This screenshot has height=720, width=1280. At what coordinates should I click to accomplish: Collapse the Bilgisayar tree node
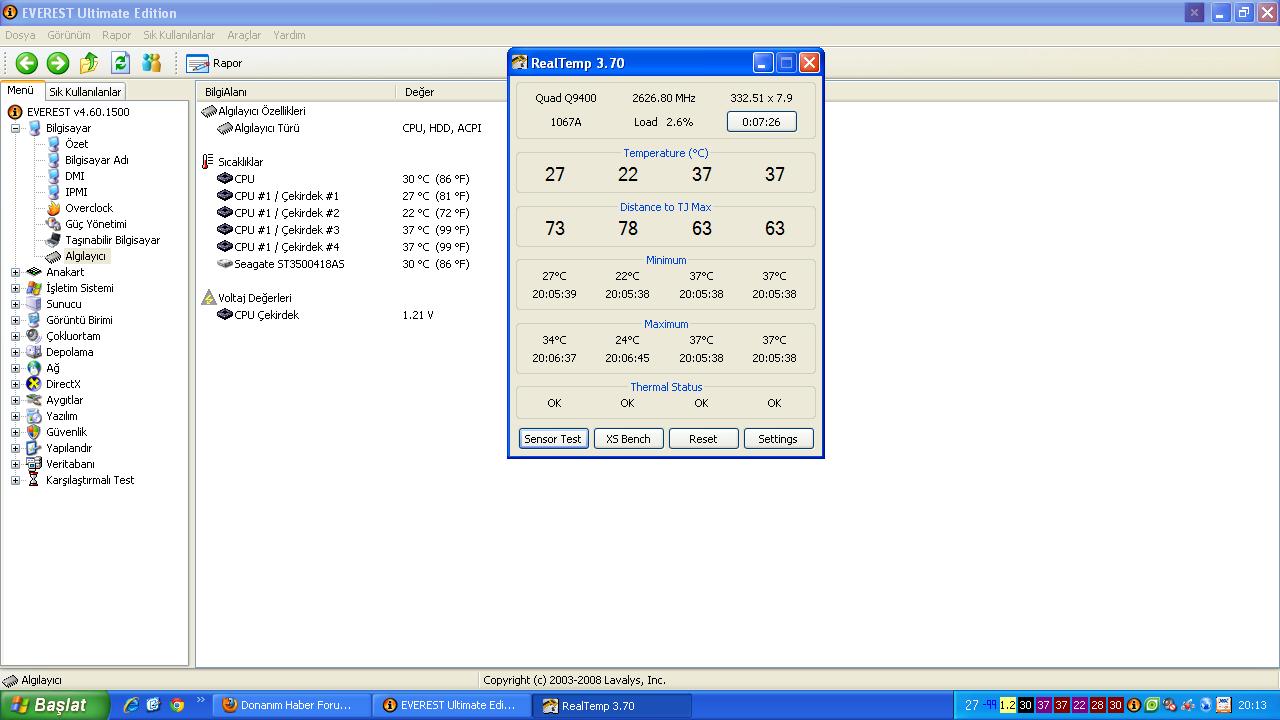[15, 128]
